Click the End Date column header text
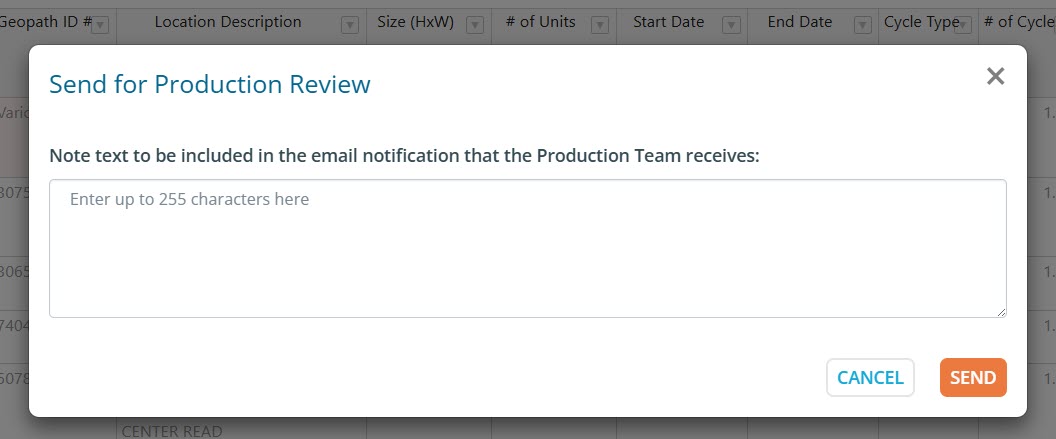Image resolution: width=1056 pixels, height=439 pixels. pyautogui.click(x=799, y=22)
